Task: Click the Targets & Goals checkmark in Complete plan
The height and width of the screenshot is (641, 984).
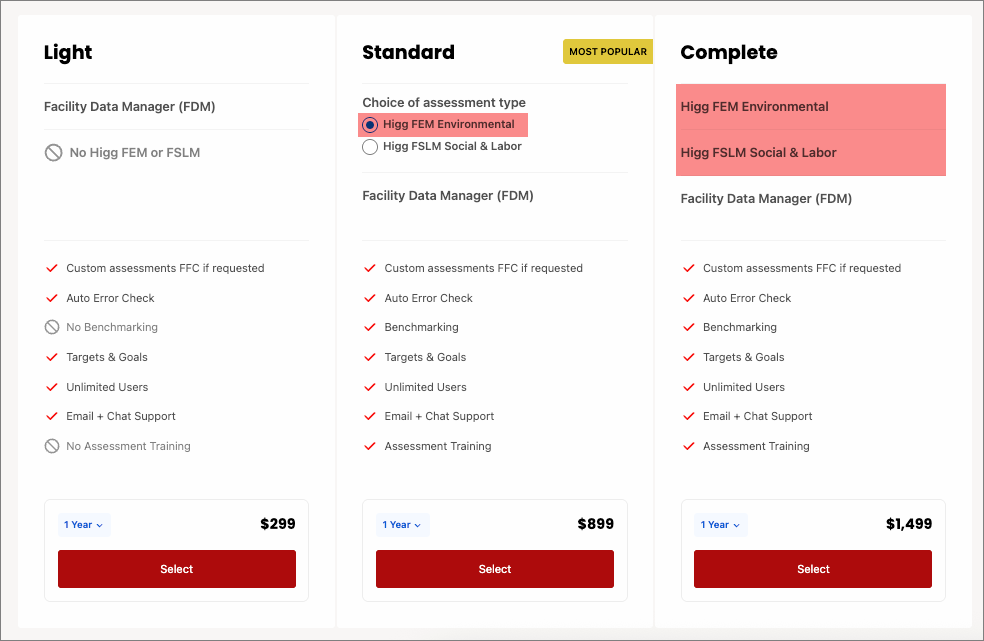Action: pos(688,357)
